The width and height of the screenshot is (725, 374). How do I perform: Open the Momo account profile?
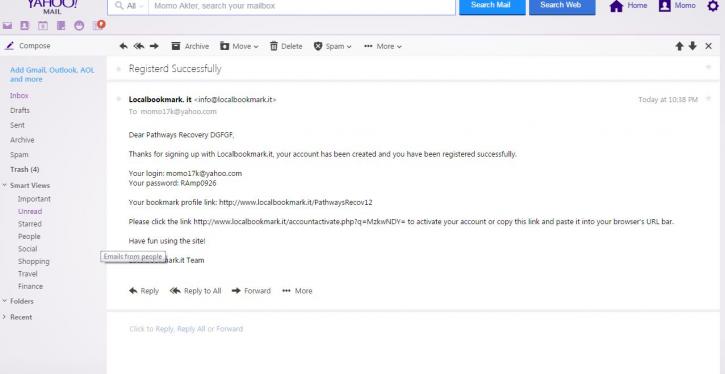pos(677,6)
